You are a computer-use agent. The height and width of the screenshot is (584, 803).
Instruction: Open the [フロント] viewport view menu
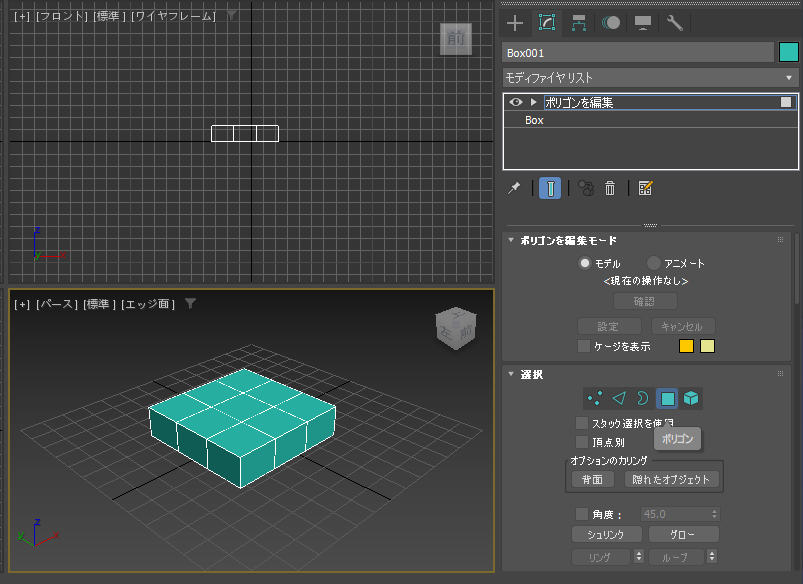click(61, 16)
